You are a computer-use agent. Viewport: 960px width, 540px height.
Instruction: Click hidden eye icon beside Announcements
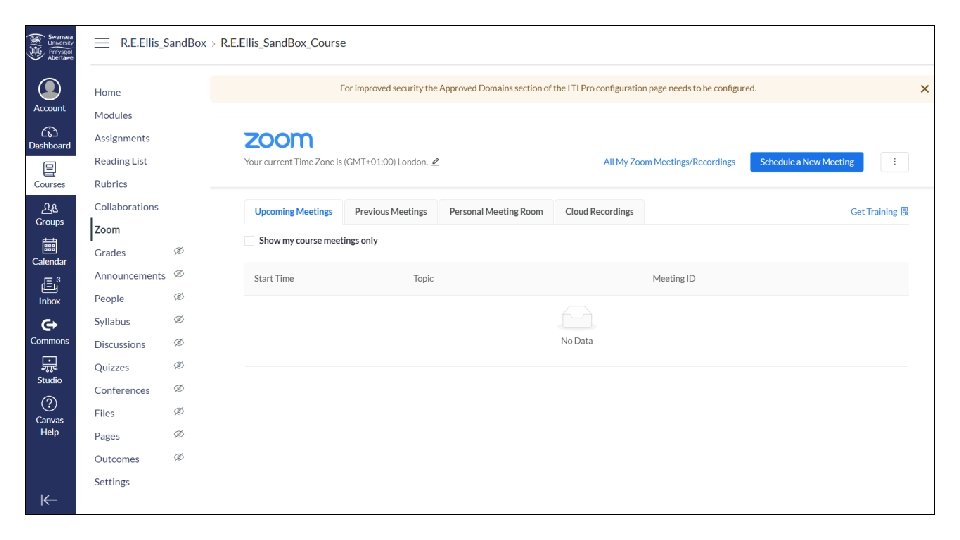coord(179,274)
